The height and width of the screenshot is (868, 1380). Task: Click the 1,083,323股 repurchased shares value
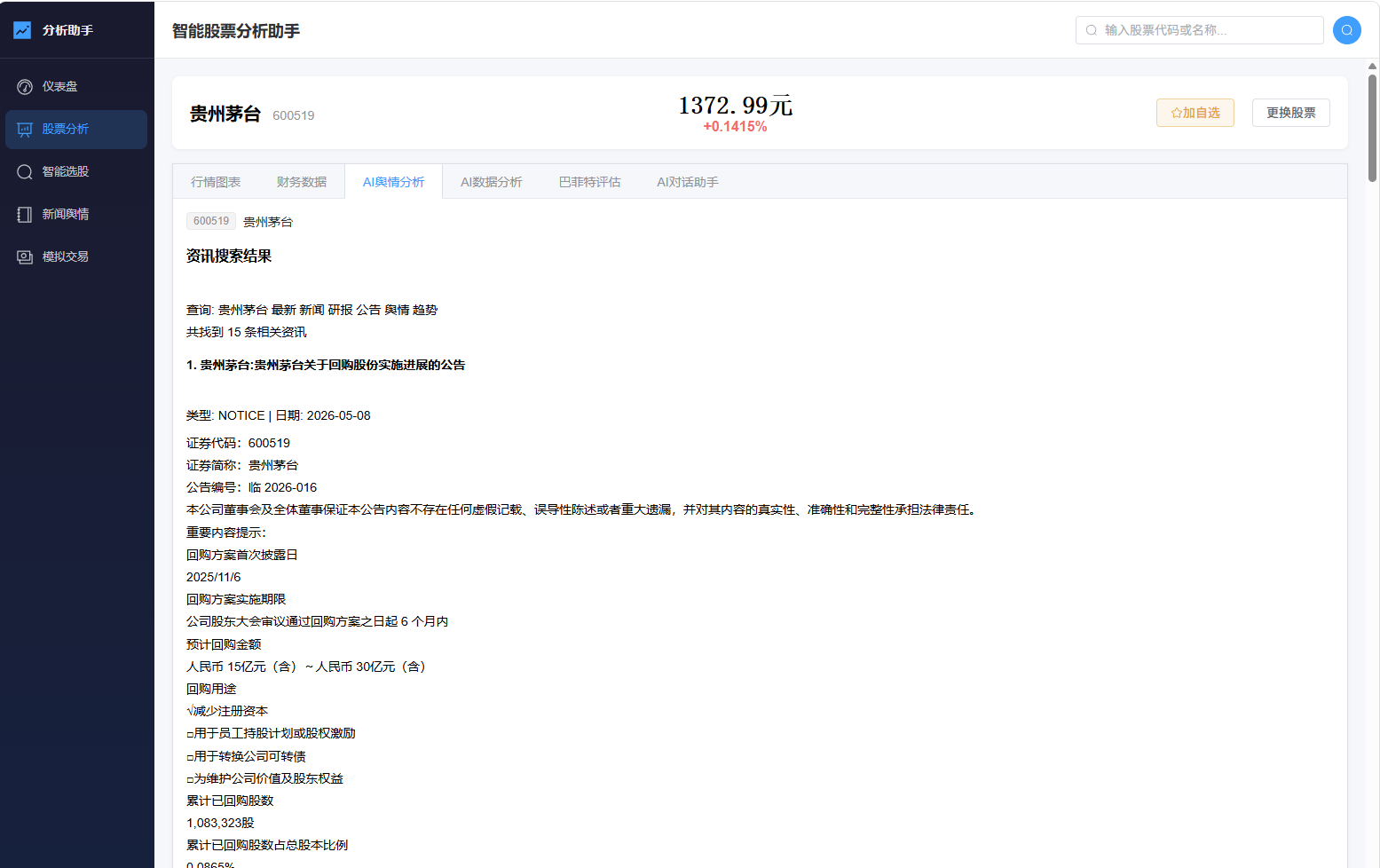(220, 823)
